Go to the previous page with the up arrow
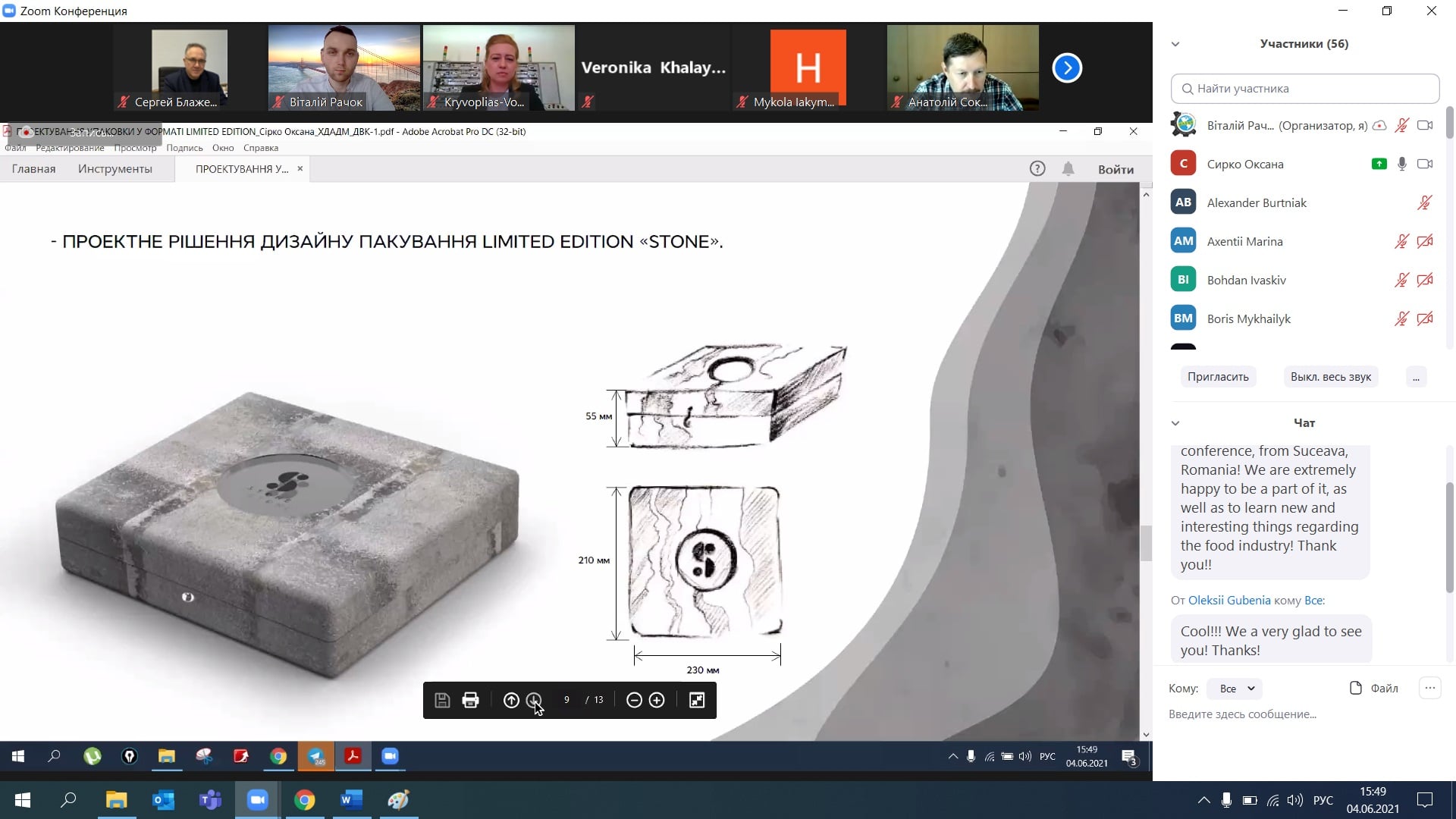 point(511,700)
